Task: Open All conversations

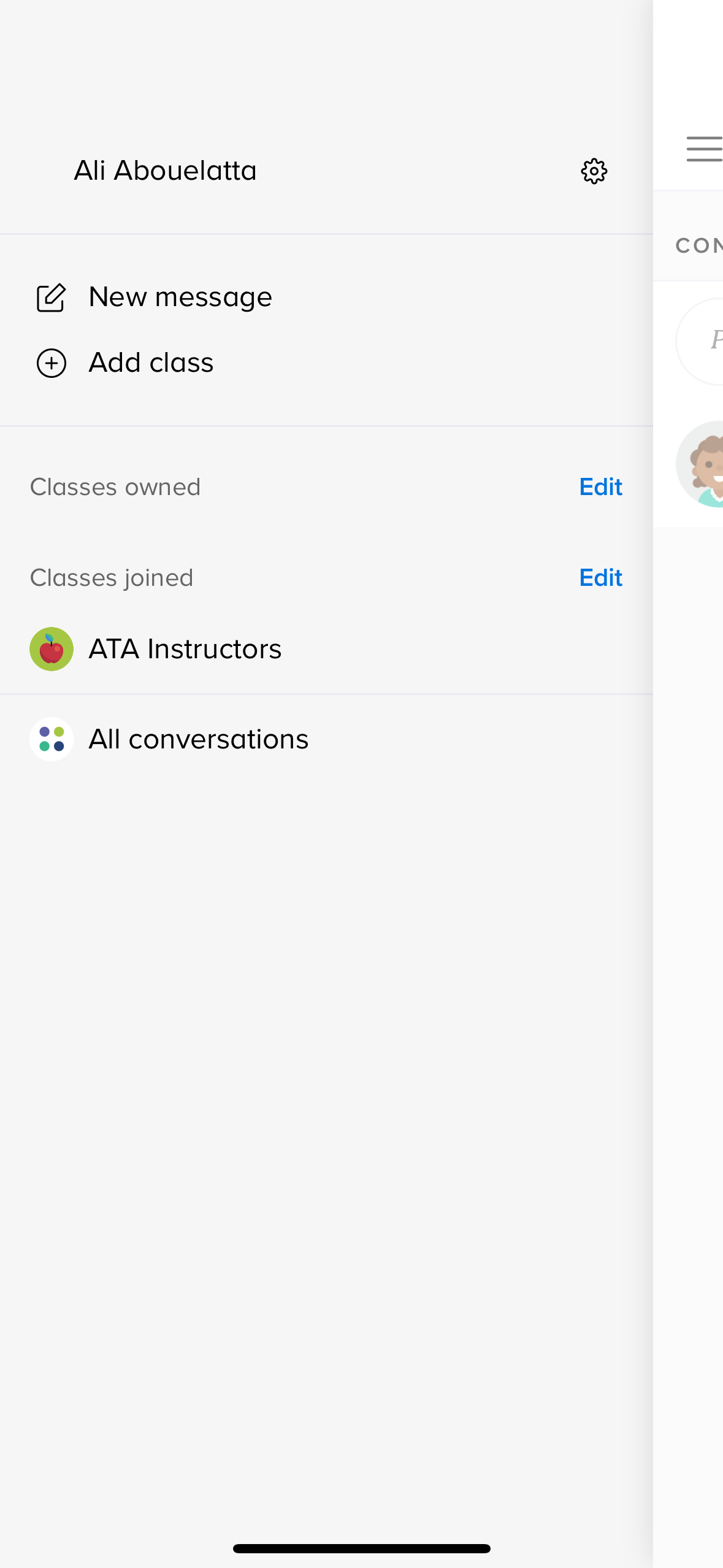Action: pyautogui.click(x=199, y=739)
